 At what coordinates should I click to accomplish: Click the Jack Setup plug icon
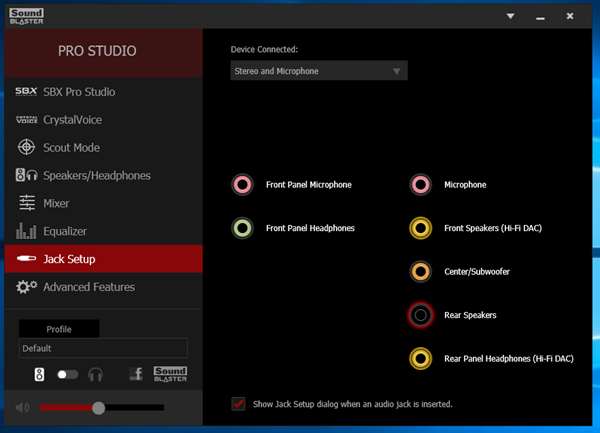(26, 259)
